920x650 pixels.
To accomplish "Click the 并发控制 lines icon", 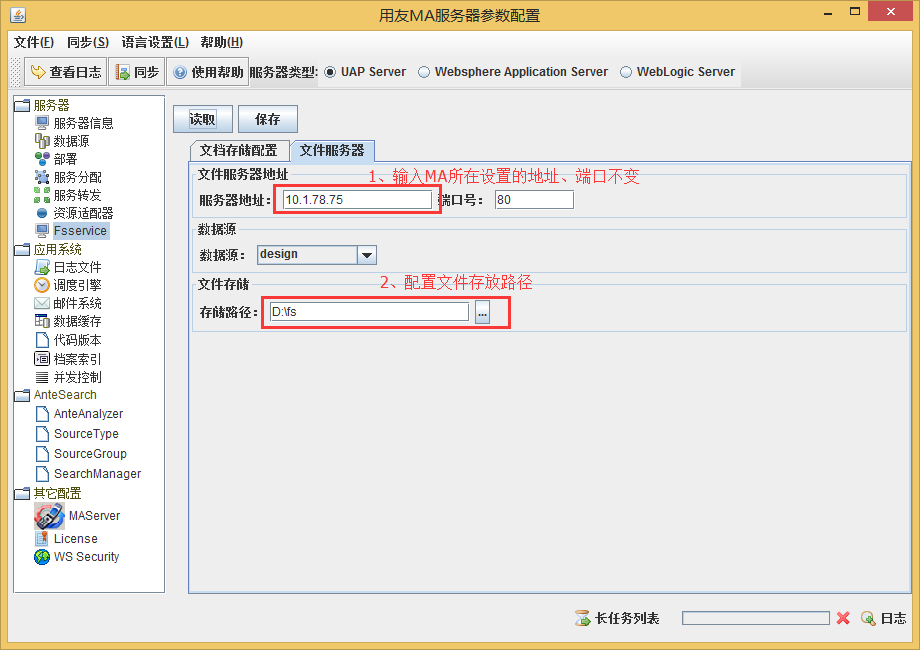I will tap(42, 377).
